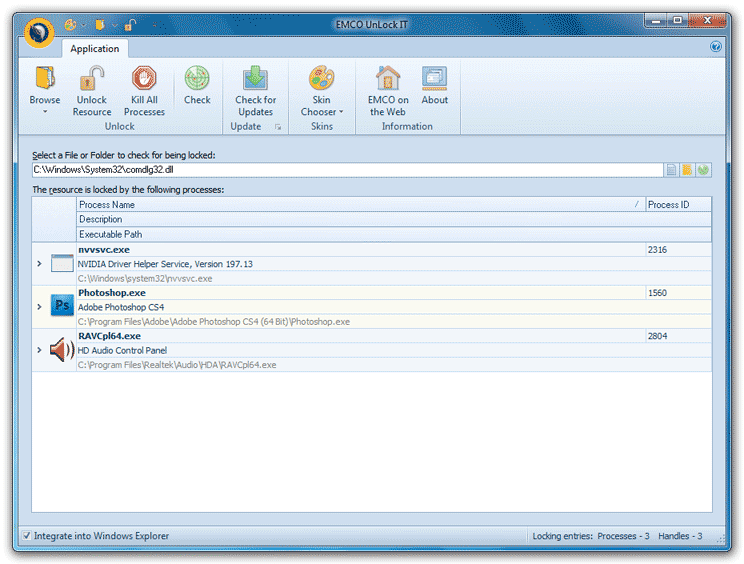Expand the RAVCpl64.exe process row
Image resolution: width=744 pixels, height=564 pixels.
coord(39,350)
